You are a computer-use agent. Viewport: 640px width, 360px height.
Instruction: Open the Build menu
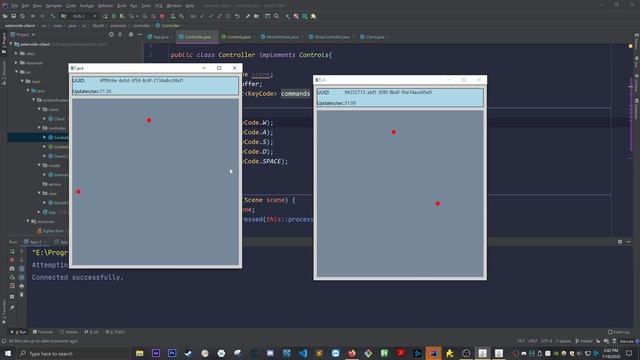(x=122, y=6)
